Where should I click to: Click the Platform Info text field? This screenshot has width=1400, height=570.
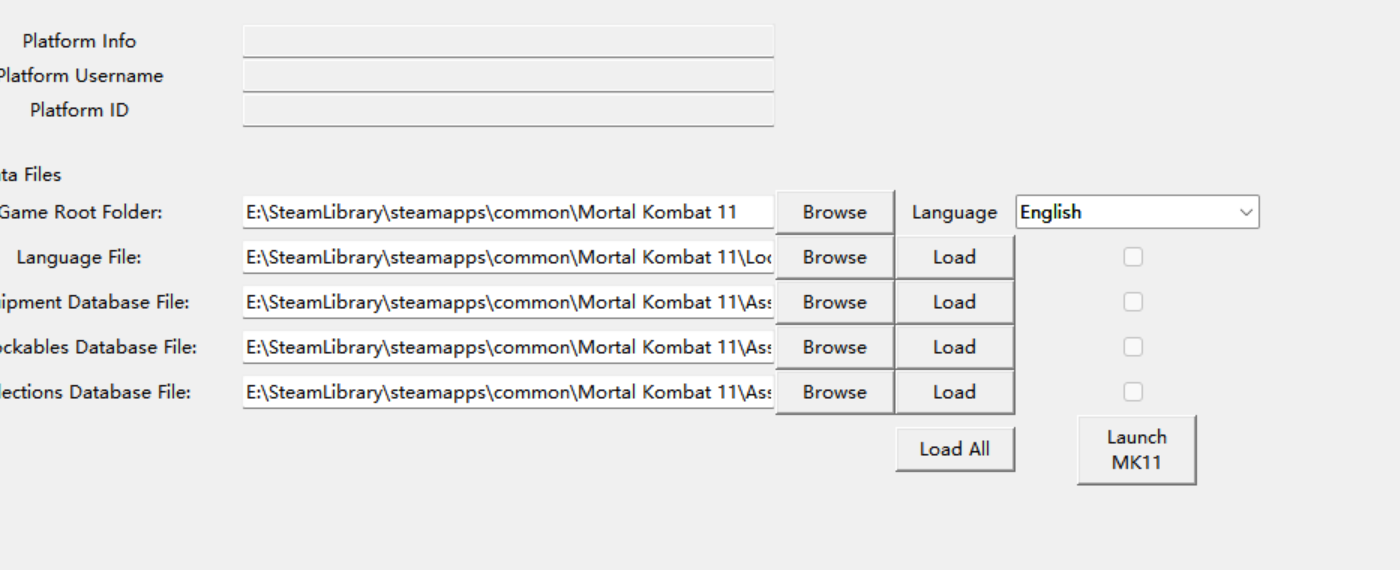pos(508,41)
